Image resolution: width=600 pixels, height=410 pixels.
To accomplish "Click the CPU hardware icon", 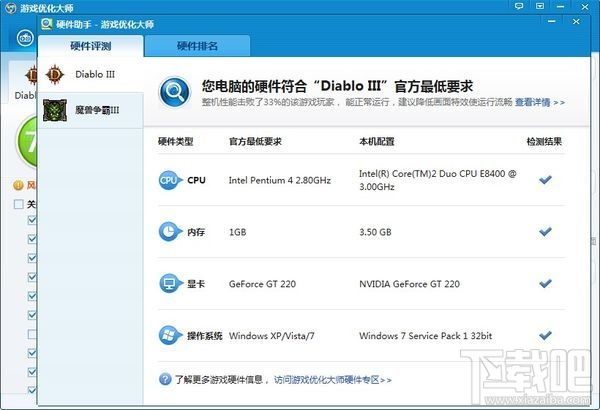I will click(x=169, y=180).
